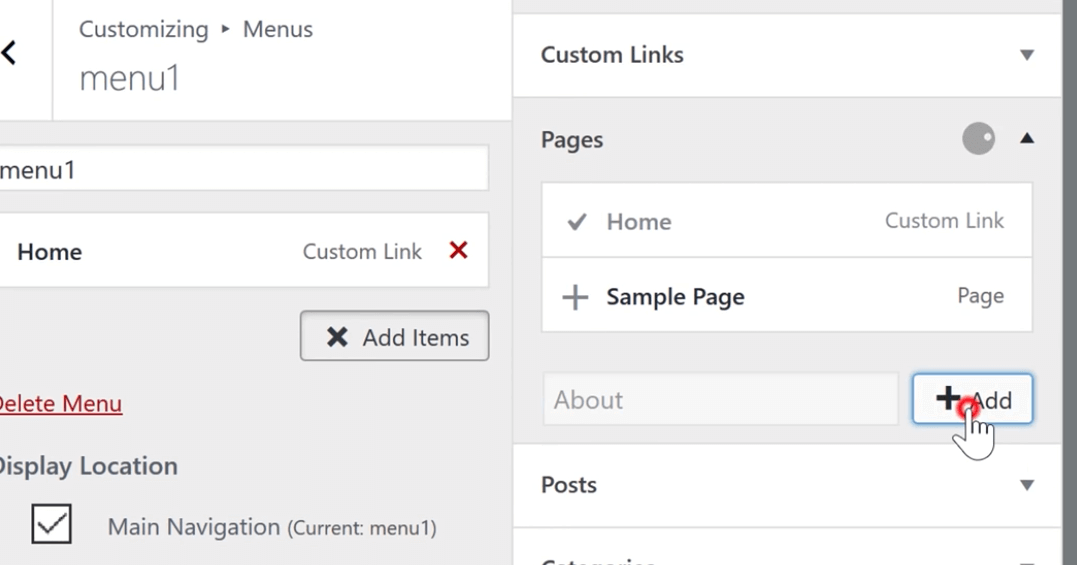Click the Delete Menu link
1077x565 pixels.
(60, 404)
